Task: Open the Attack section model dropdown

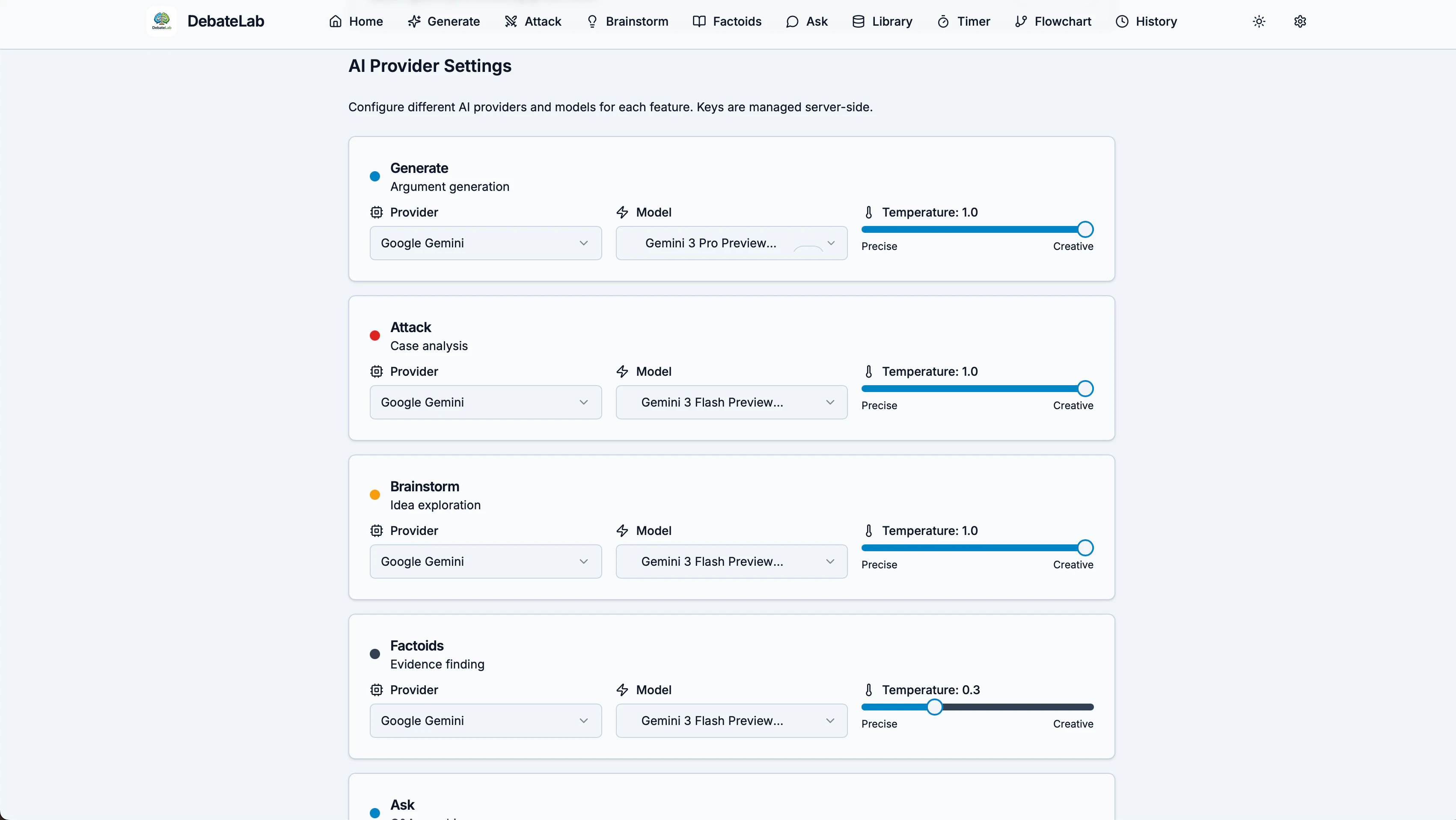Action: click(731, 402)
